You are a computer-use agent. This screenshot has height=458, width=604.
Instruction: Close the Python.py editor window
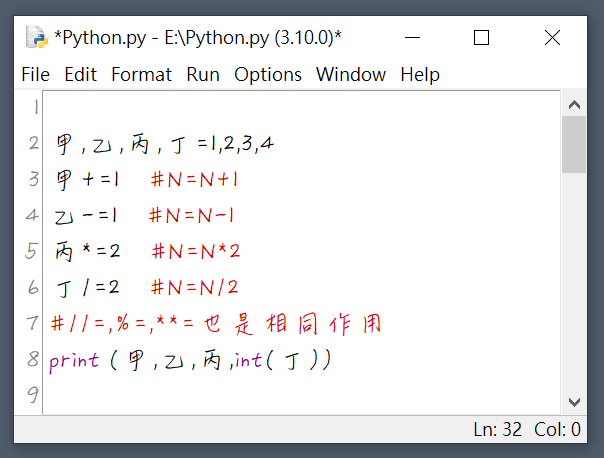pos(552,38)
